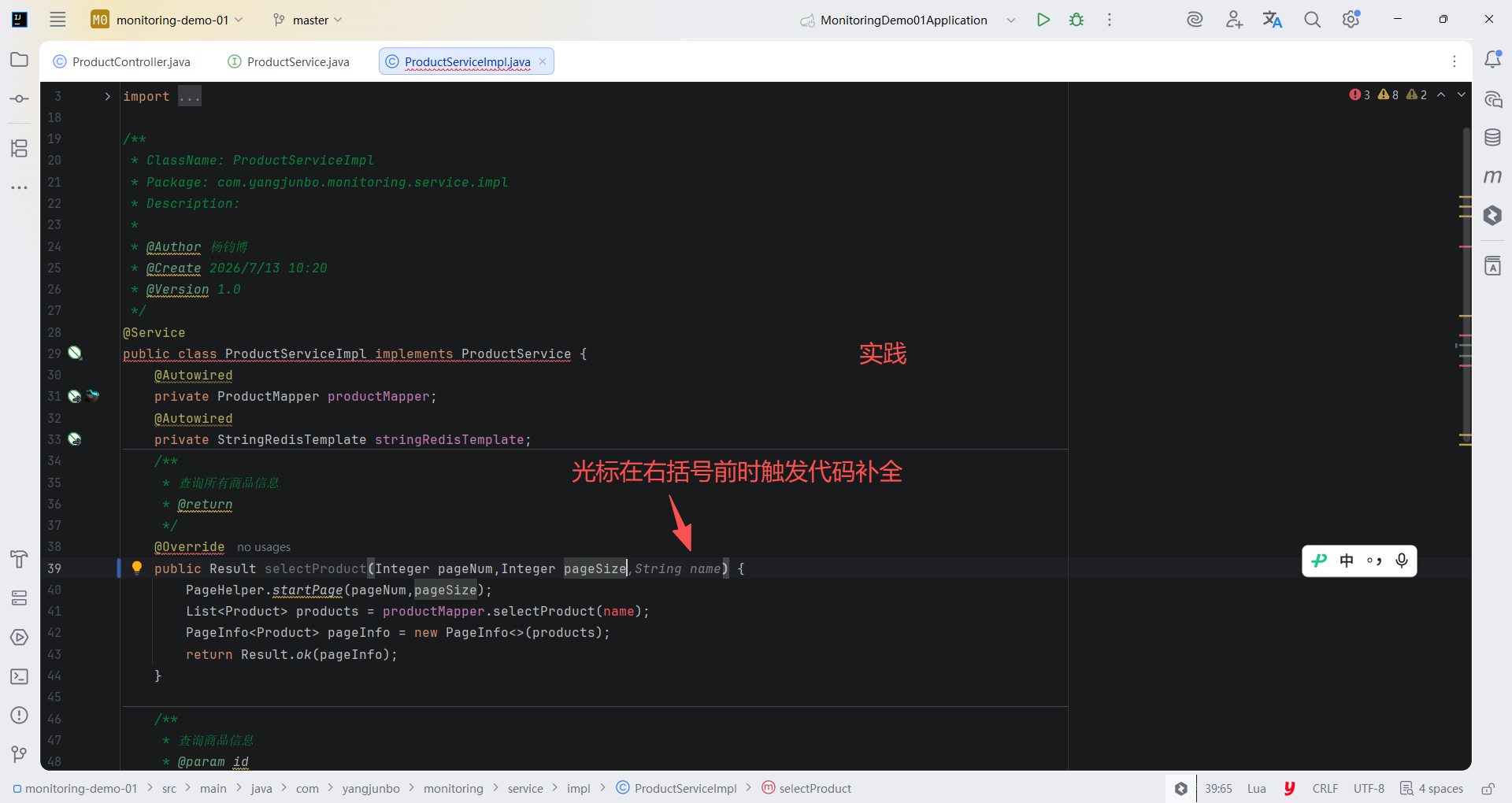
Task: Click the service breadcrumb segment
Action: coord(525,788)
